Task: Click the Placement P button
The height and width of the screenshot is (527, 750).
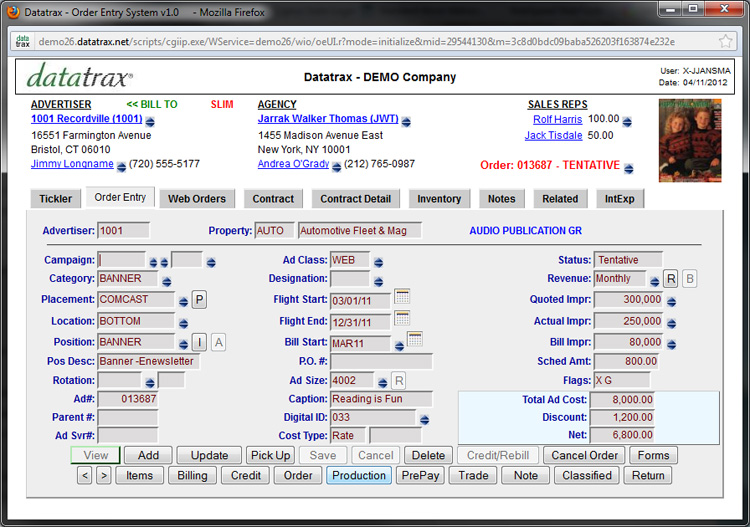Action: (x=199, y=299)
